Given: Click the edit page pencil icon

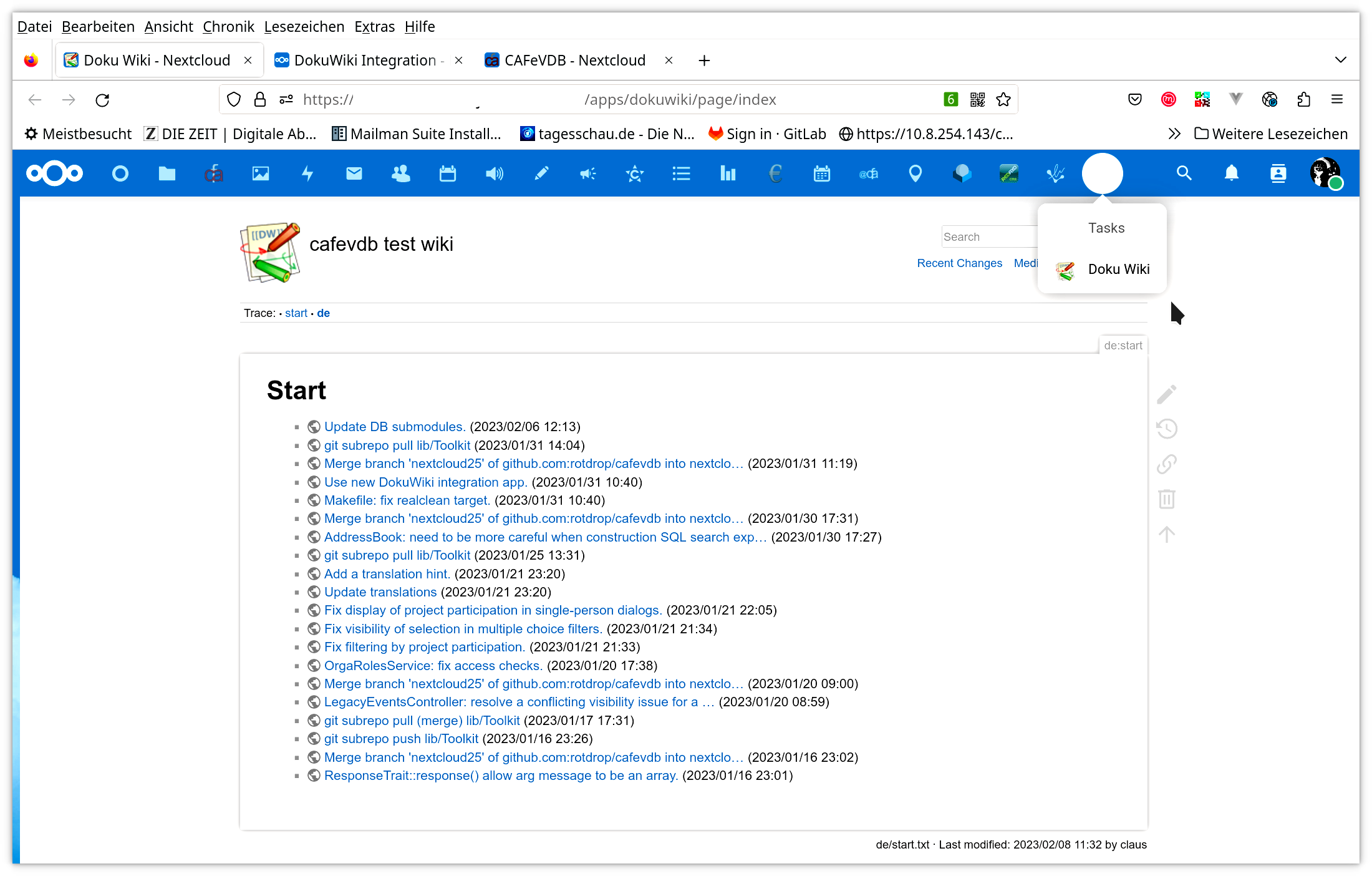Looking at the screenshot, I should click(x=1166, y=394).
